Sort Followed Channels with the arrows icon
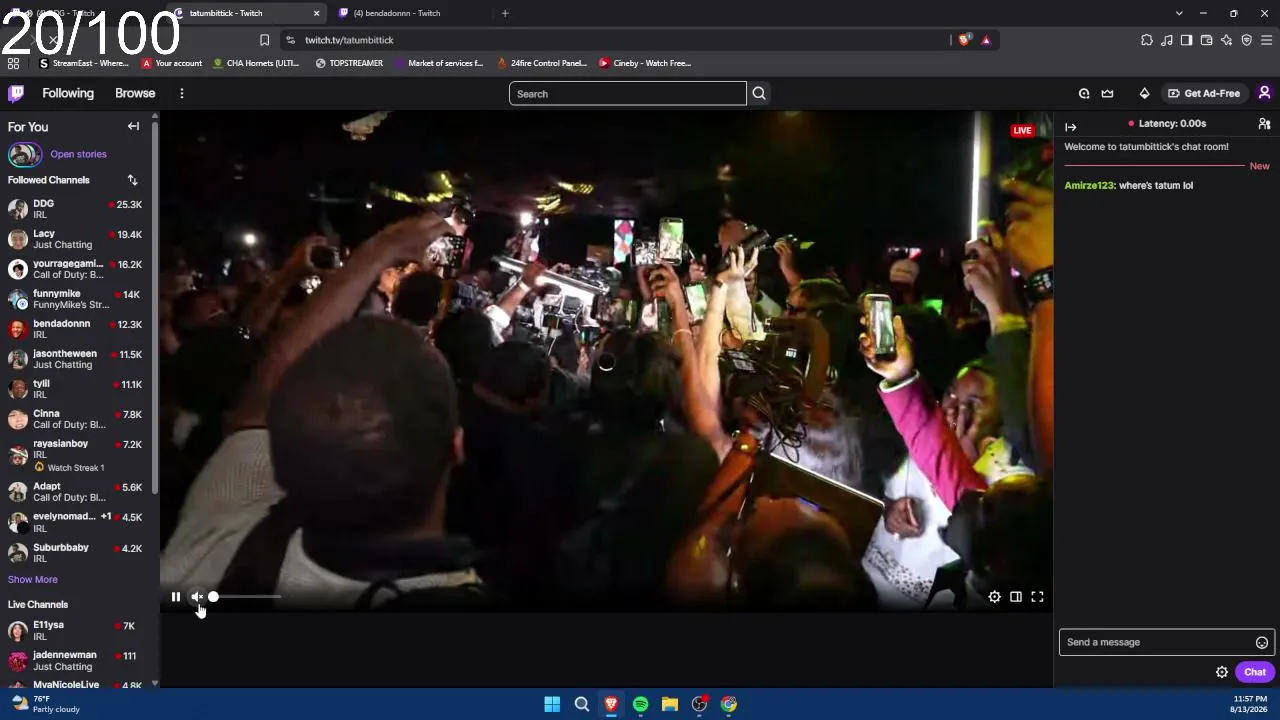 click(132, 180)
